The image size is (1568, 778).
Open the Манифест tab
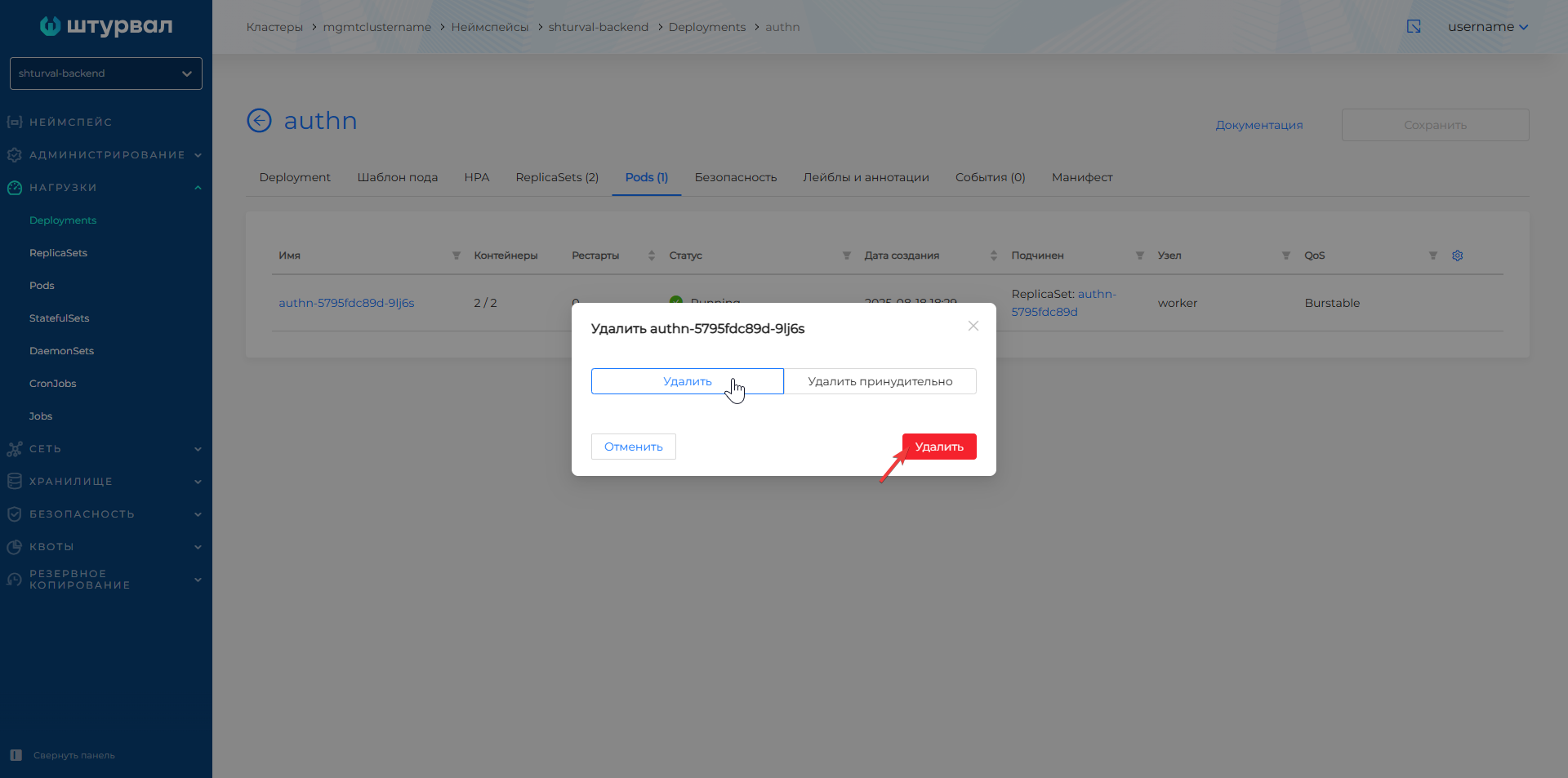tap(1081, 177)
